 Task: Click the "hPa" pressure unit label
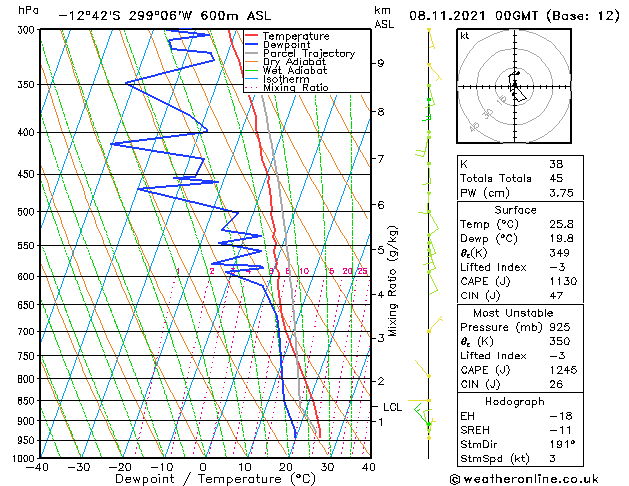[28, 10]
